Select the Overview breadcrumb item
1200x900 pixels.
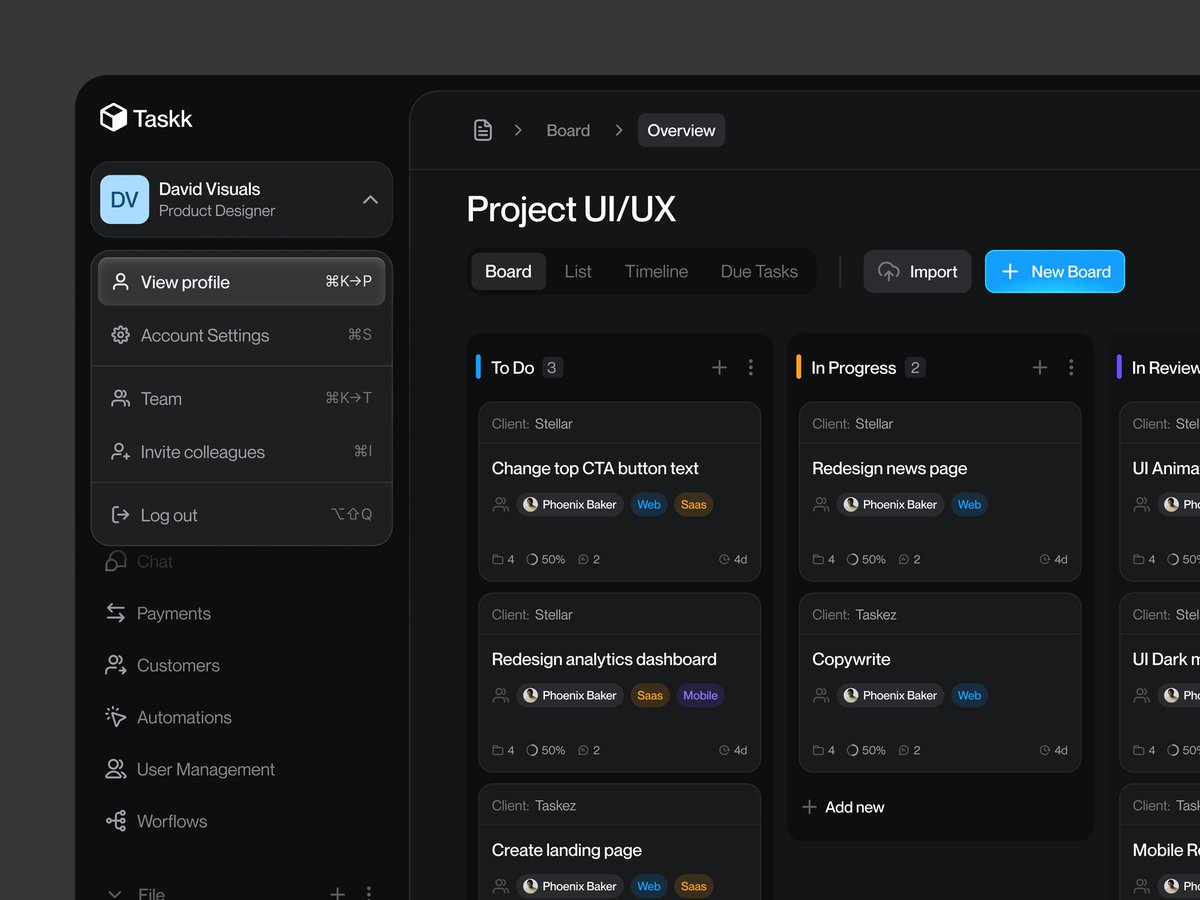tap(681, 130)
